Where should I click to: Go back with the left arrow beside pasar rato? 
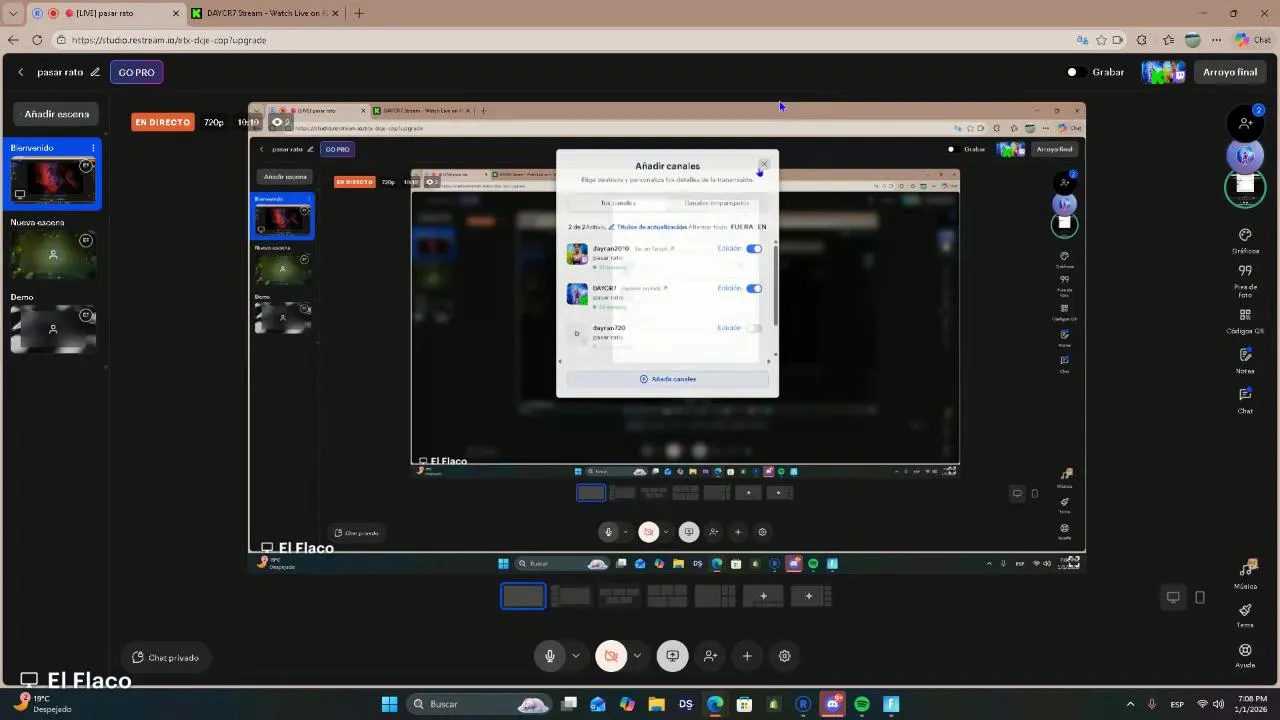pos(20,72)
